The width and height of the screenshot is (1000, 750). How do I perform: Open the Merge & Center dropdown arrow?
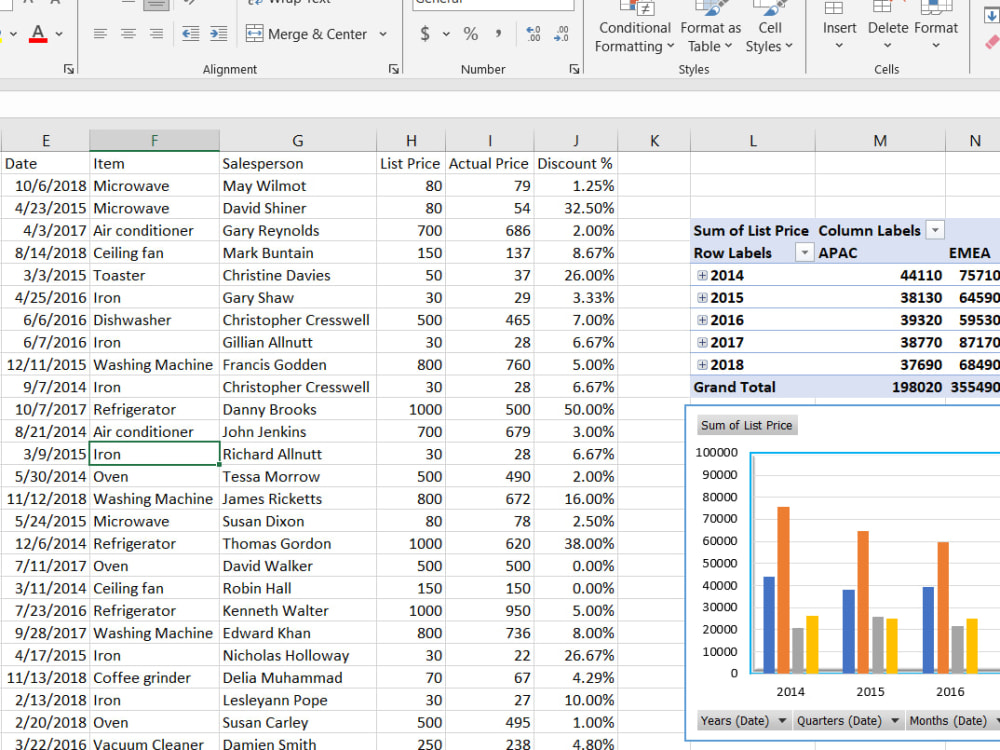[383, 34]
